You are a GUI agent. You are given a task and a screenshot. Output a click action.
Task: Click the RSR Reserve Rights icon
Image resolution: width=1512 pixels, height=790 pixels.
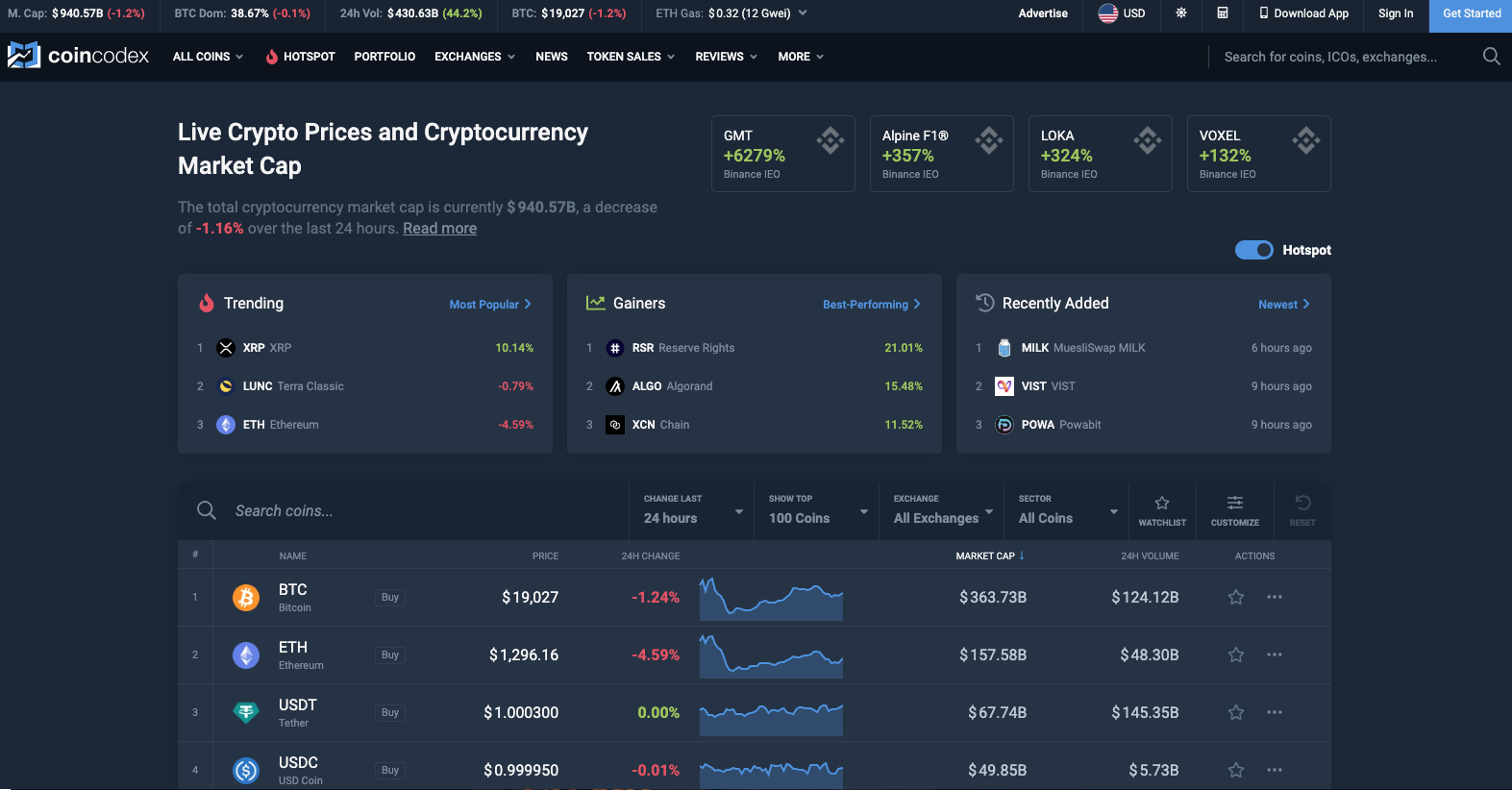[615, 348]
